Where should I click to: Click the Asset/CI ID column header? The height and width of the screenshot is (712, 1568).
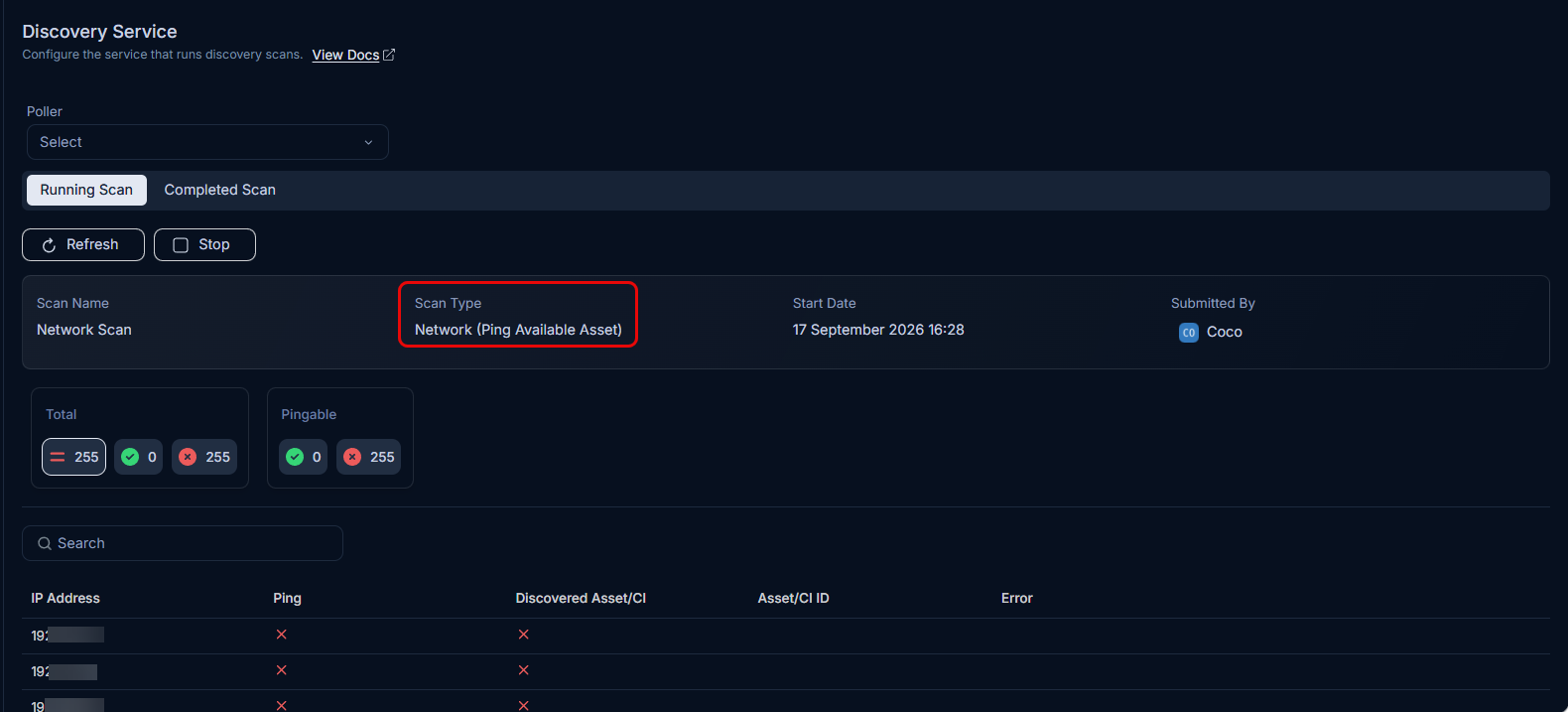coord(793,598)
